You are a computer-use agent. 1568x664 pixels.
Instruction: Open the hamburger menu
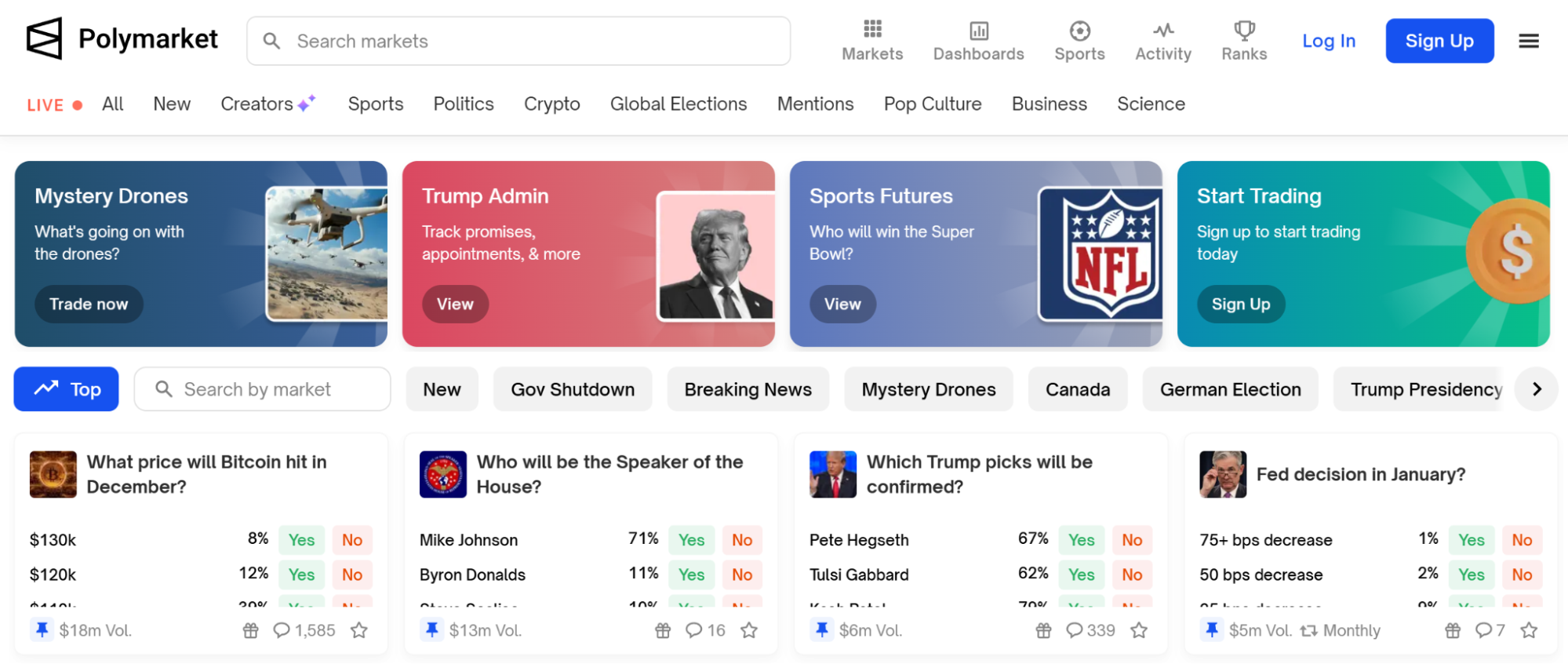click(x=1528, y=41)
